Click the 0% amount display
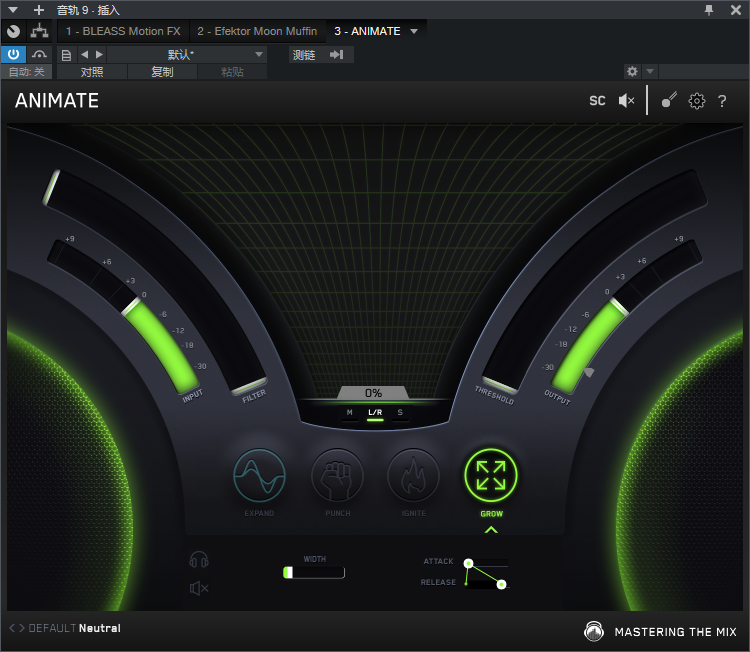 pyautogui.click(x=373, y=393)
